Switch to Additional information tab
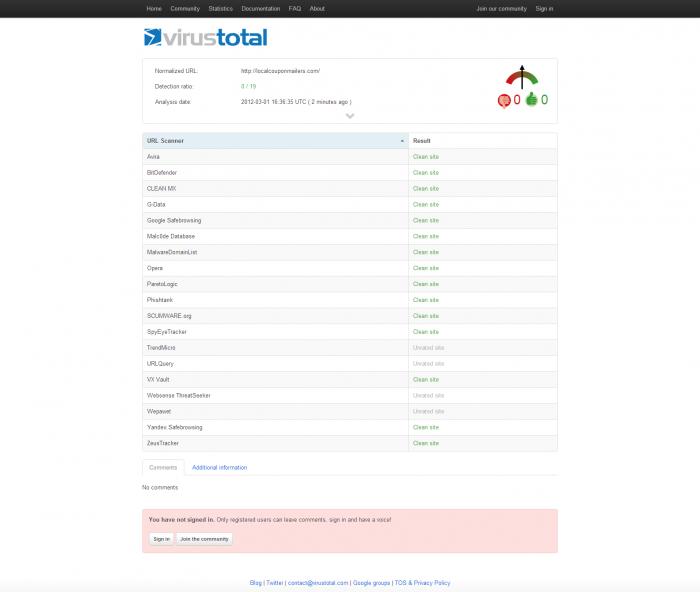The image size is (700, 592). pyautogui.click(x=219, y=467)
